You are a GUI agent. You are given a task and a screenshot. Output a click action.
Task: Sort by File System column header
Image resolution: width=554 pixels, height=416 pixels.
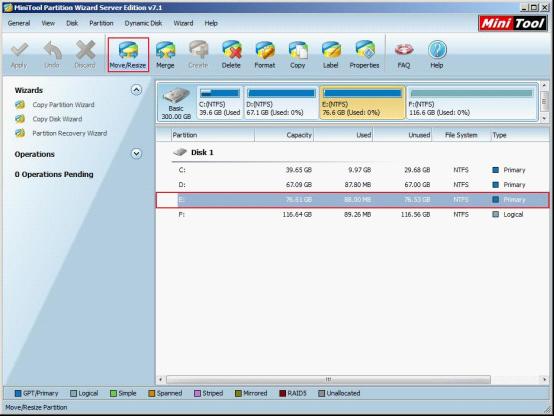(x=461, y=135)
